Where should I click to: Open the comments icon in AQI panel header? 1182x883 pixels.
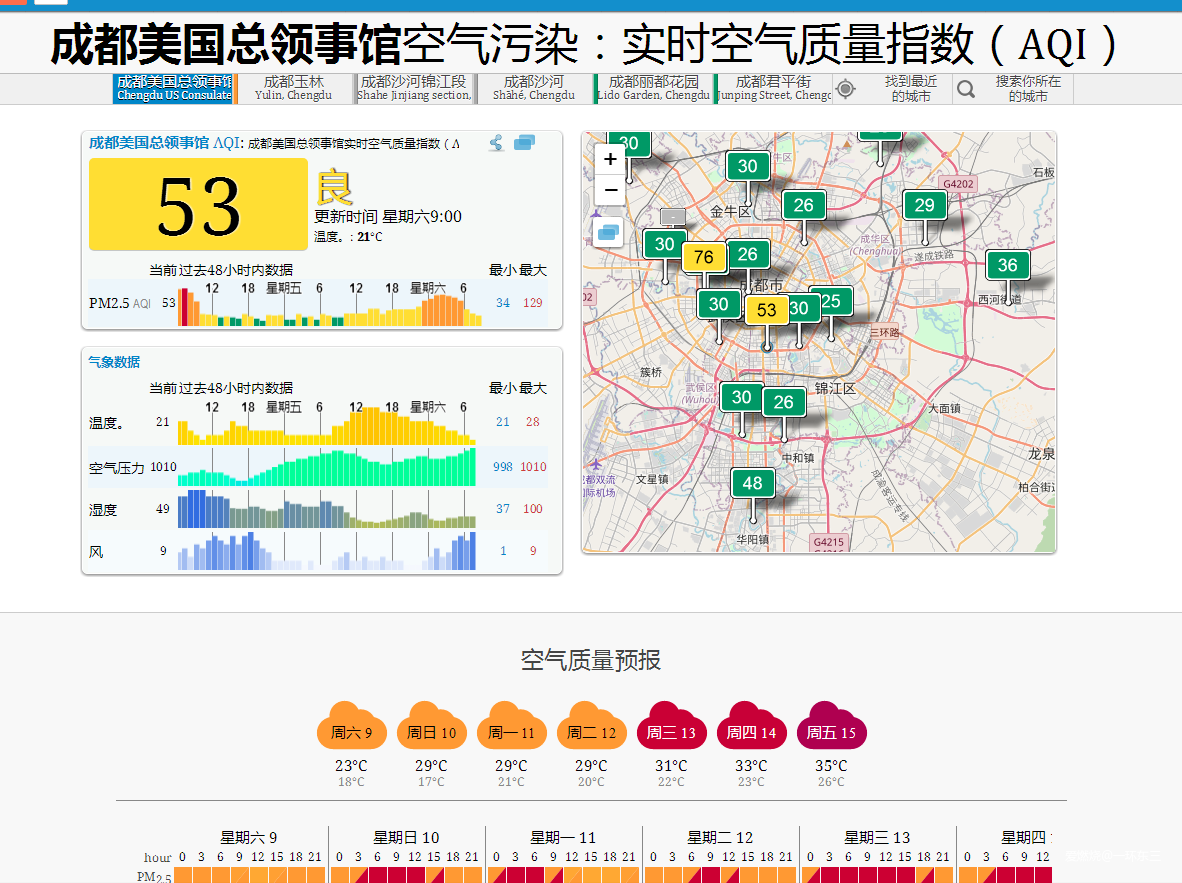click(x=524, y=143)
